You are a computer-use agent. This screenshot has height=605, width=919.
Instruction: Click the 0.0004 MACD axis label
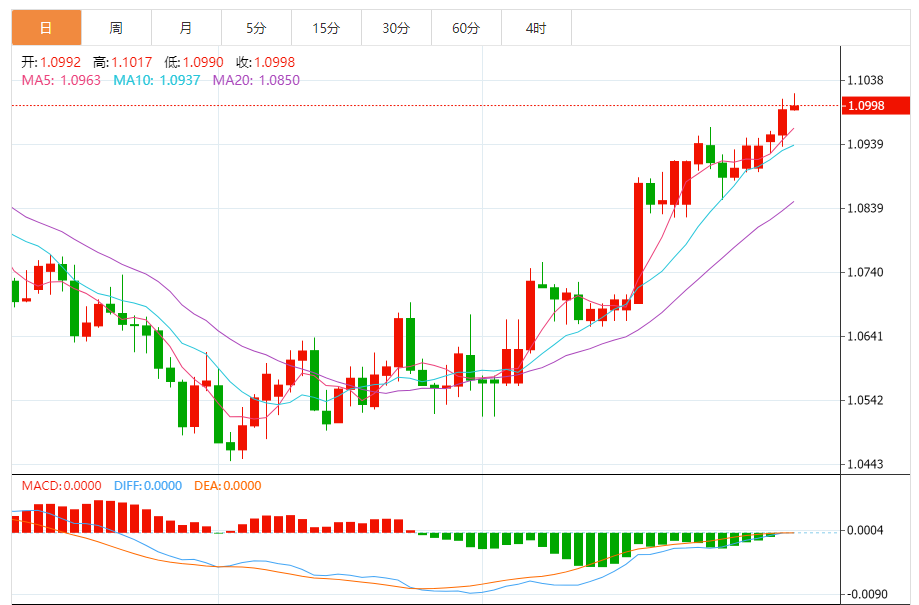865,530
